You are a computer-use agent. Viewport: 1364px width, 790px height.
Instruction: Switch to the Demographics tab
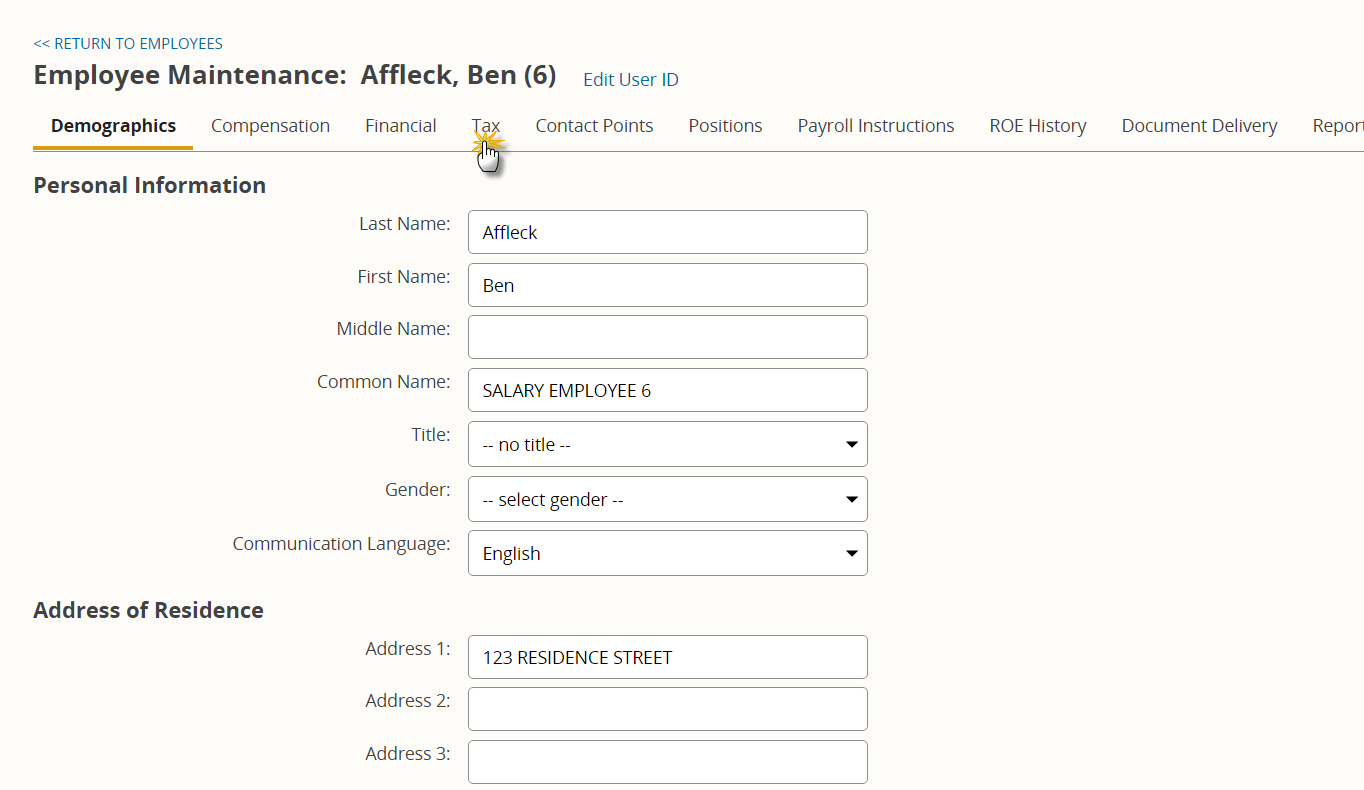[x=113, y=126]
